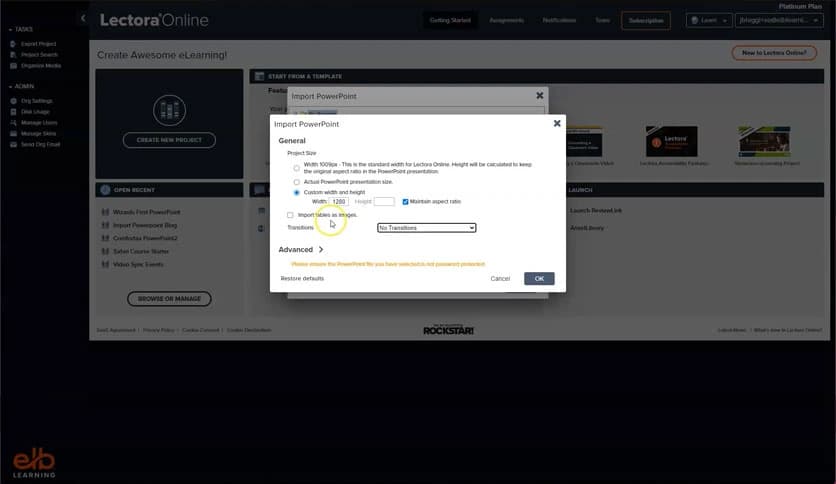Click OK in Import PowerPoint dialog
This screenshot has width=836, height=484.
[539, 278]
